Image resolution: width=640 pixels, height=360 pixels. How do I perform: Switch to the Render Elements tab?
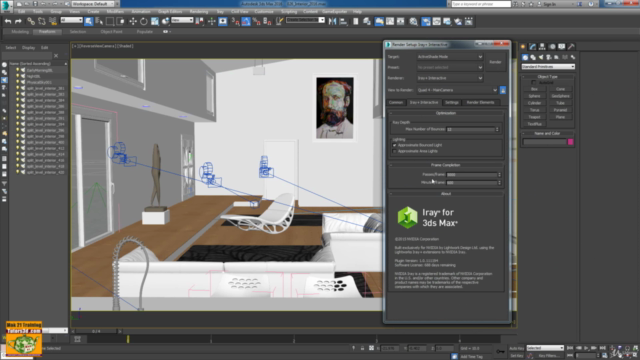pyautogui.click(x=480, y=102)
